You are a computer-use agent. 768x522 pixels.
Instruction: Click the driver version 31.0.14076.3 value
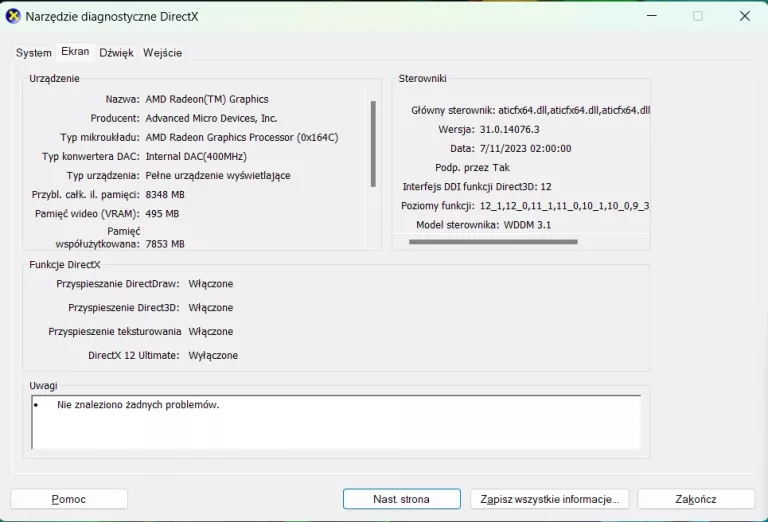pos(509,129)
